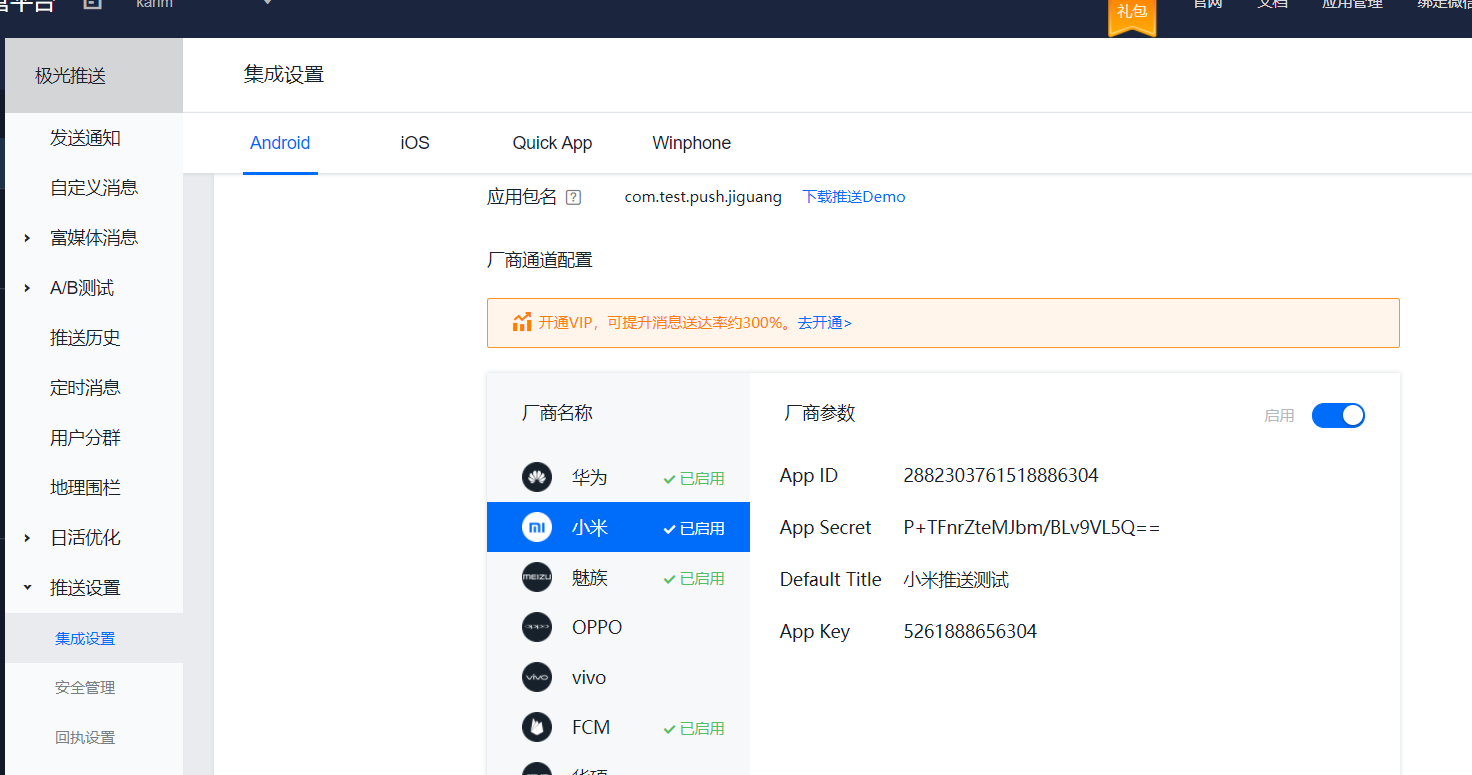Click the help icon beside 应用包名

click(x=573, y=197)
